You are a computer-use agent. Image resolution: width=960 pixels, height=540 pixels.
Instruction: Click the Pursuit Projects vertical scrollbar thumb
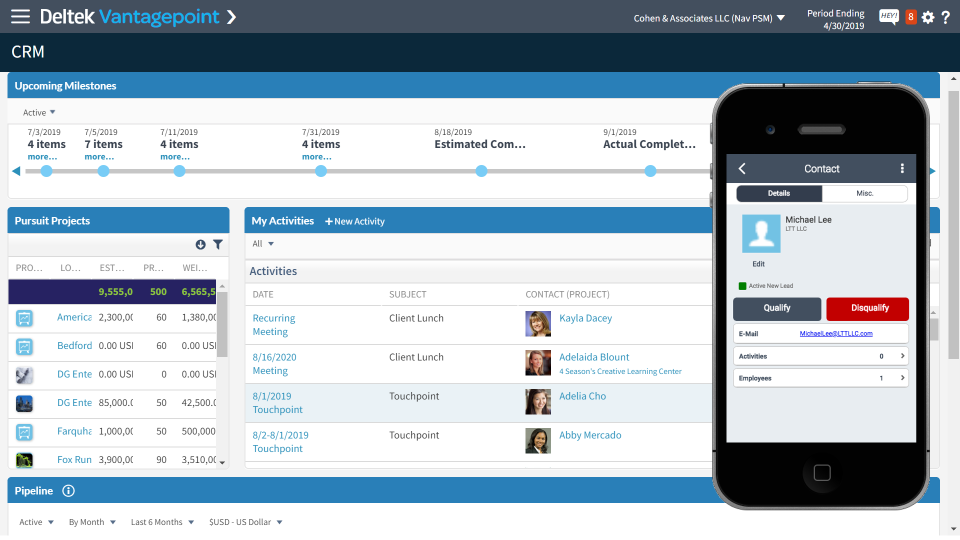point(222,324)
